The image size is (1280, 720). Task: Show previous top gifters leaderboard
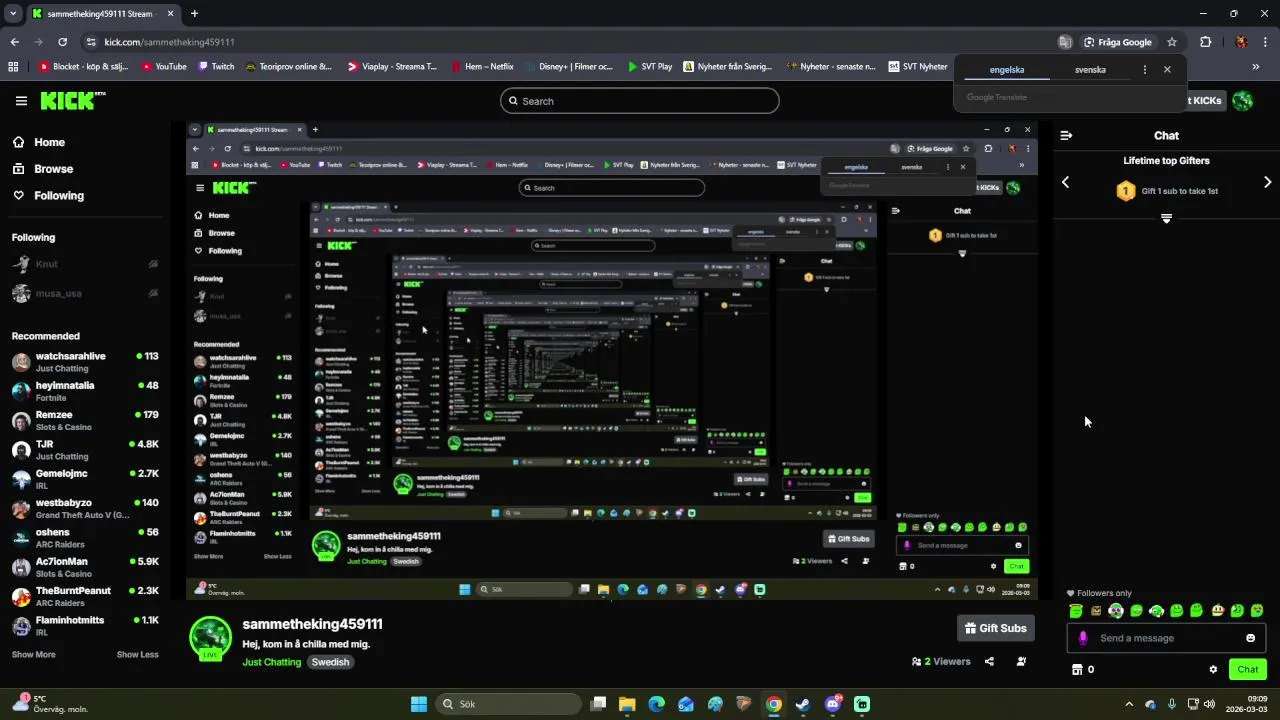(x=1065, y=182)
